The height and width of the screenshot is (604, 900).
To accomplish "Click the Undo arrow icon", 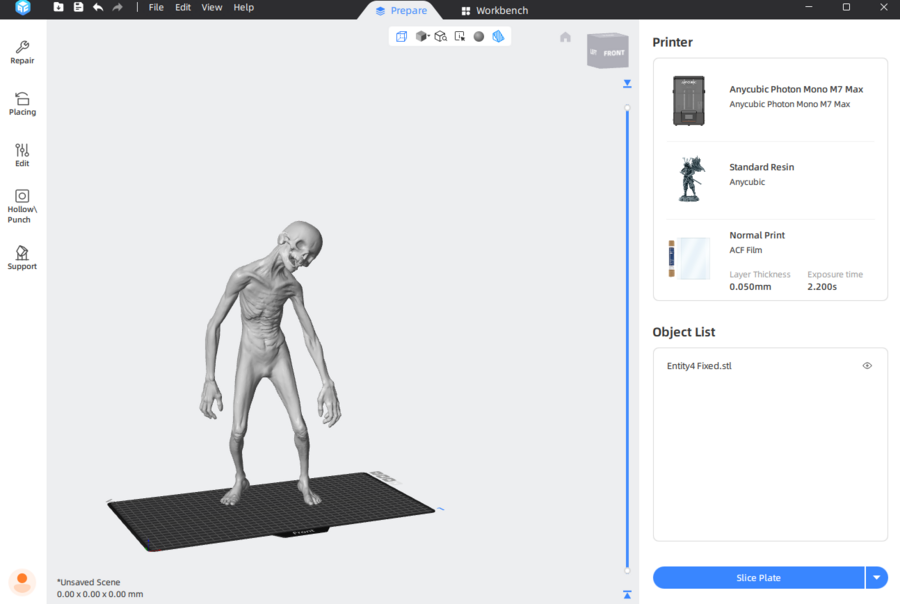I will point(97,7).
